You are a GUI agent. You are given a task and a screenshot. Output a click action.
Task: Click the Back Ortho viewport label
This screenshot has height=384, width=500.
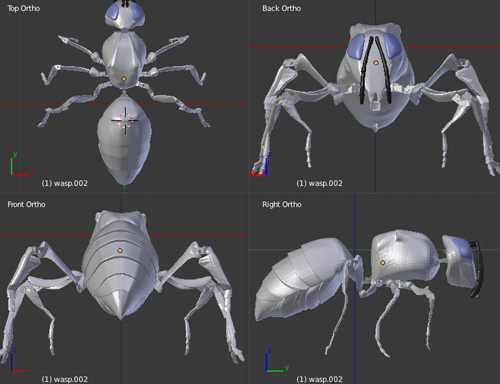tap(281, 8)
